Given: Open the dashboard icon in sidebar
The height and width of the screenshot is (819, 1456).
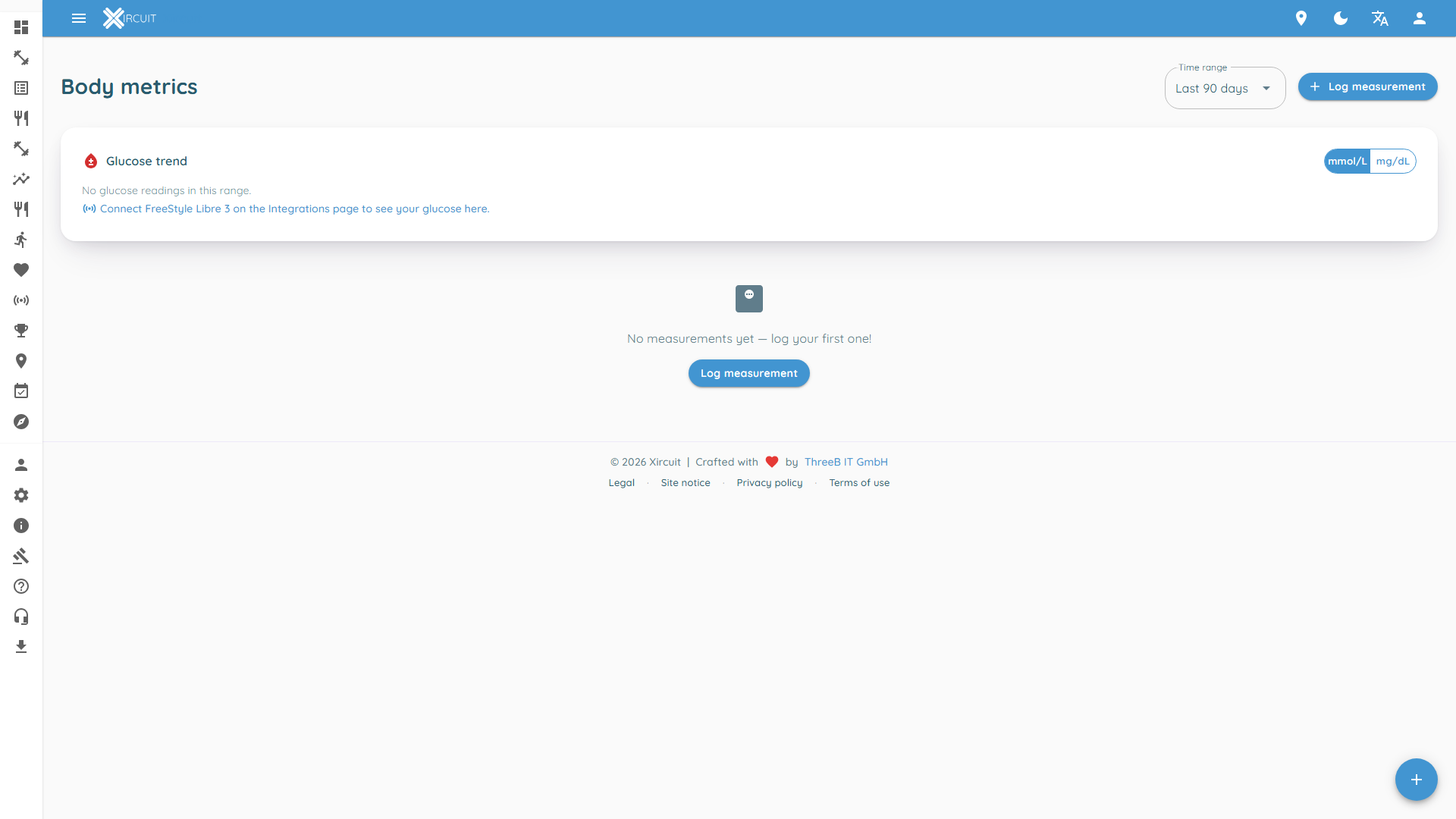Looking at the screenshot, I should (21, 27).
